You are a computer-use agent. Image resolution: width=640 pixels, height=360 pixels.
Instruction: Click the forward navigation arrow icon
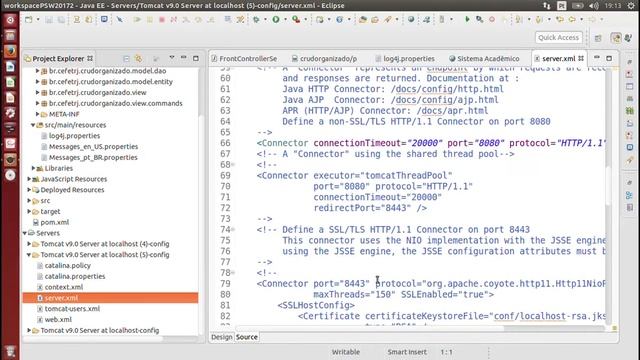pyautogui.click(x=591, y=19)
